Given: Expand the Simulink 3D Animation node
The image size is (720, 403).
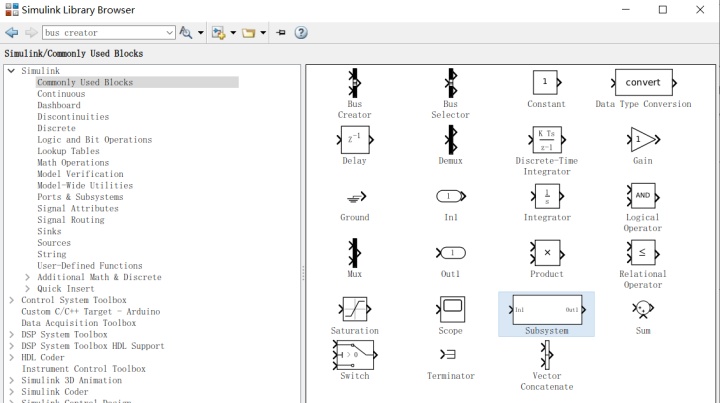Looking at the screenshot, I should click(x=11, y=381).
